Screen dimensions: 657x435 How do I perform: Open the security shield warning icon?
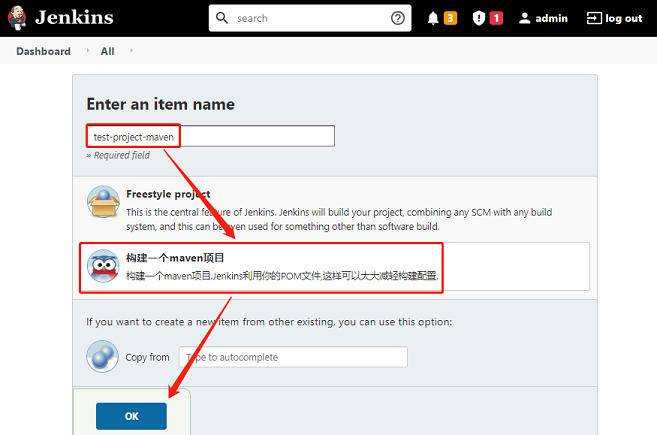click(478, 18)
